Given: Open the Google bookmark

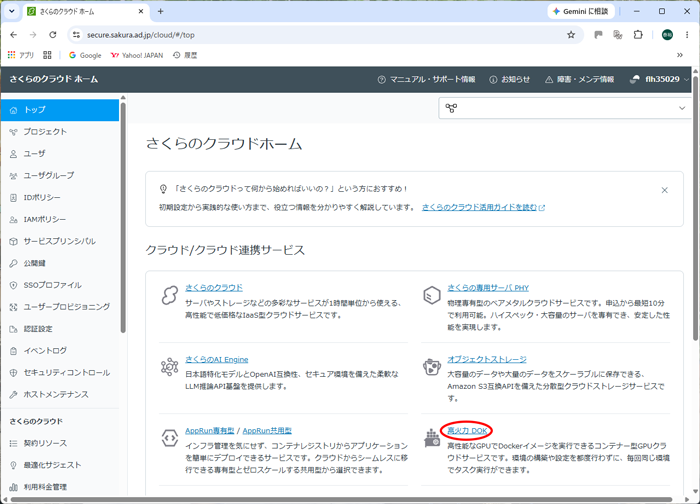Looking at the screenshot, I should (85, 55).
